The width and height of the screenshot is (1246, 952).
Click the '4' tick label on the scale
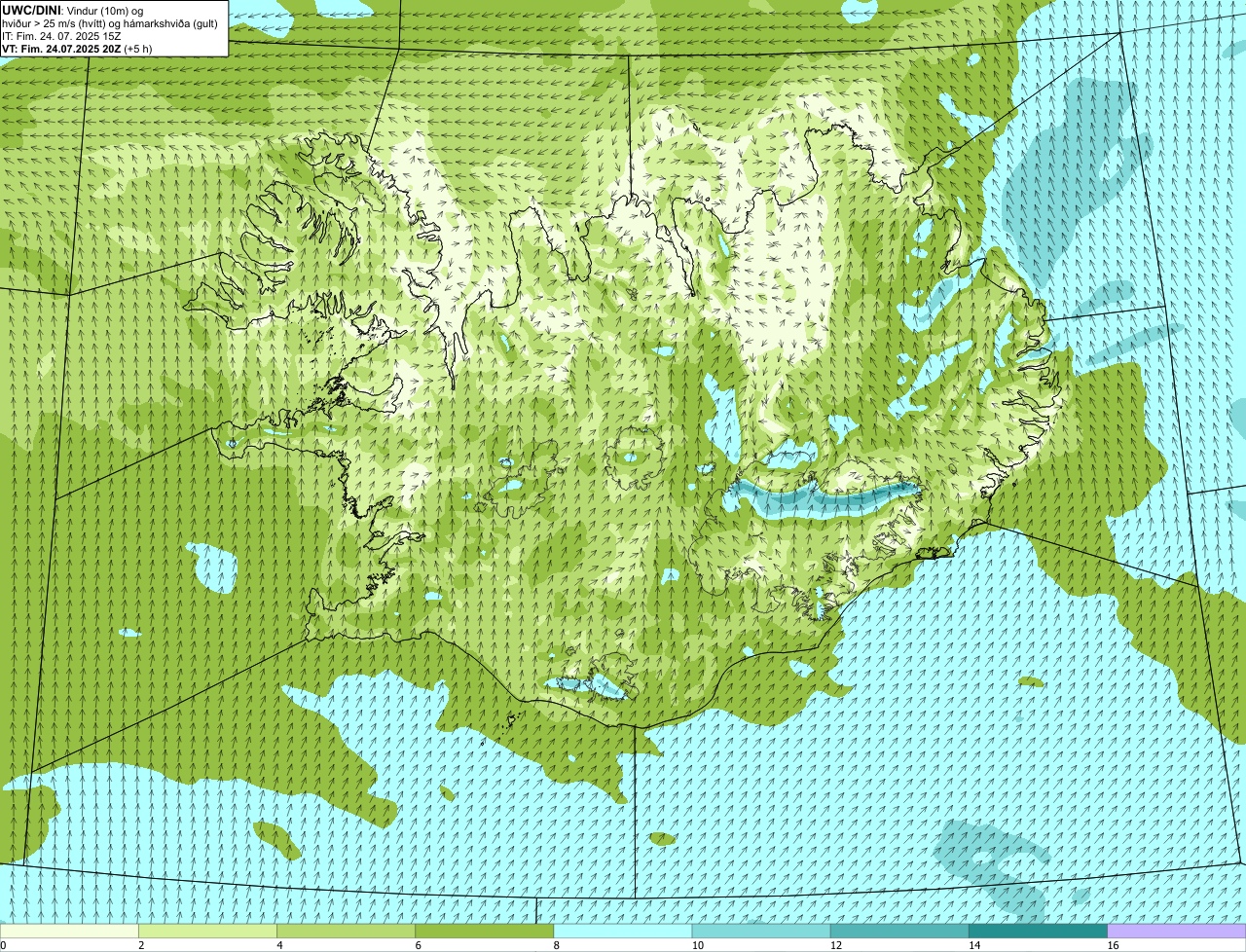279,945
